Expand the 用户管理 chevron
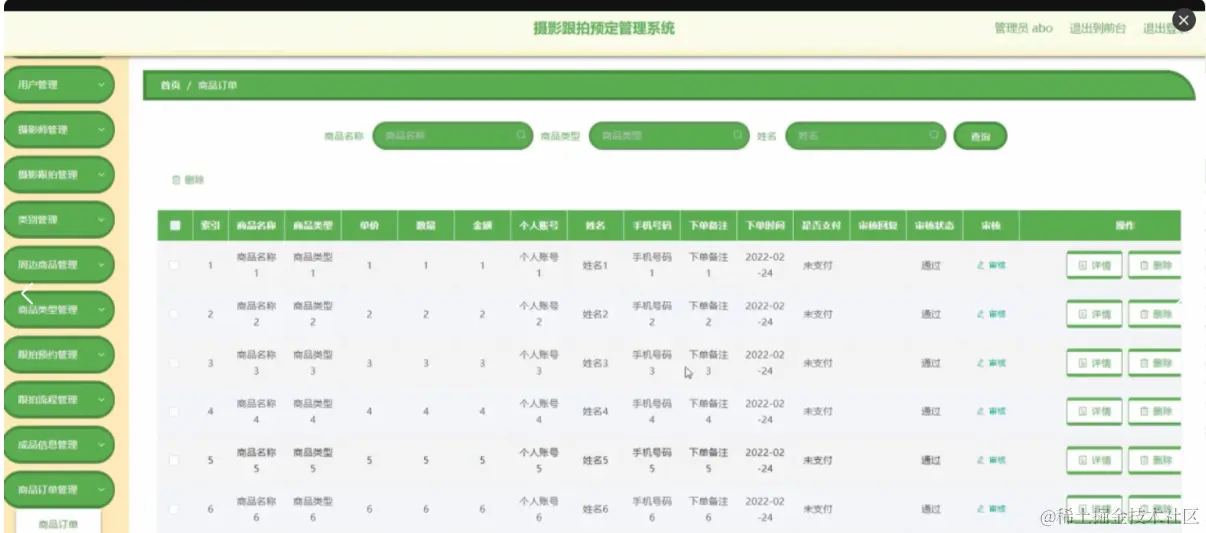Screen dimensions: 1206x533 click(101, 85)
